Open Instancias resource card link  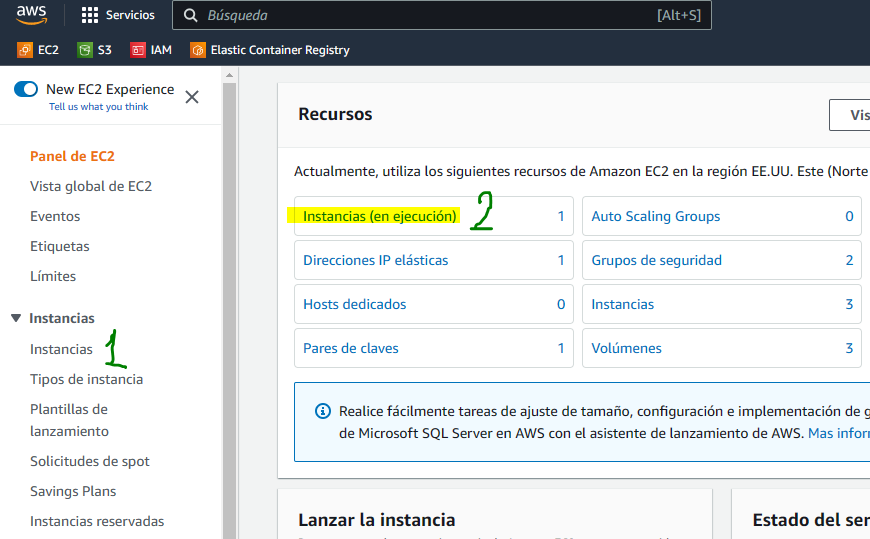point(623,304)
